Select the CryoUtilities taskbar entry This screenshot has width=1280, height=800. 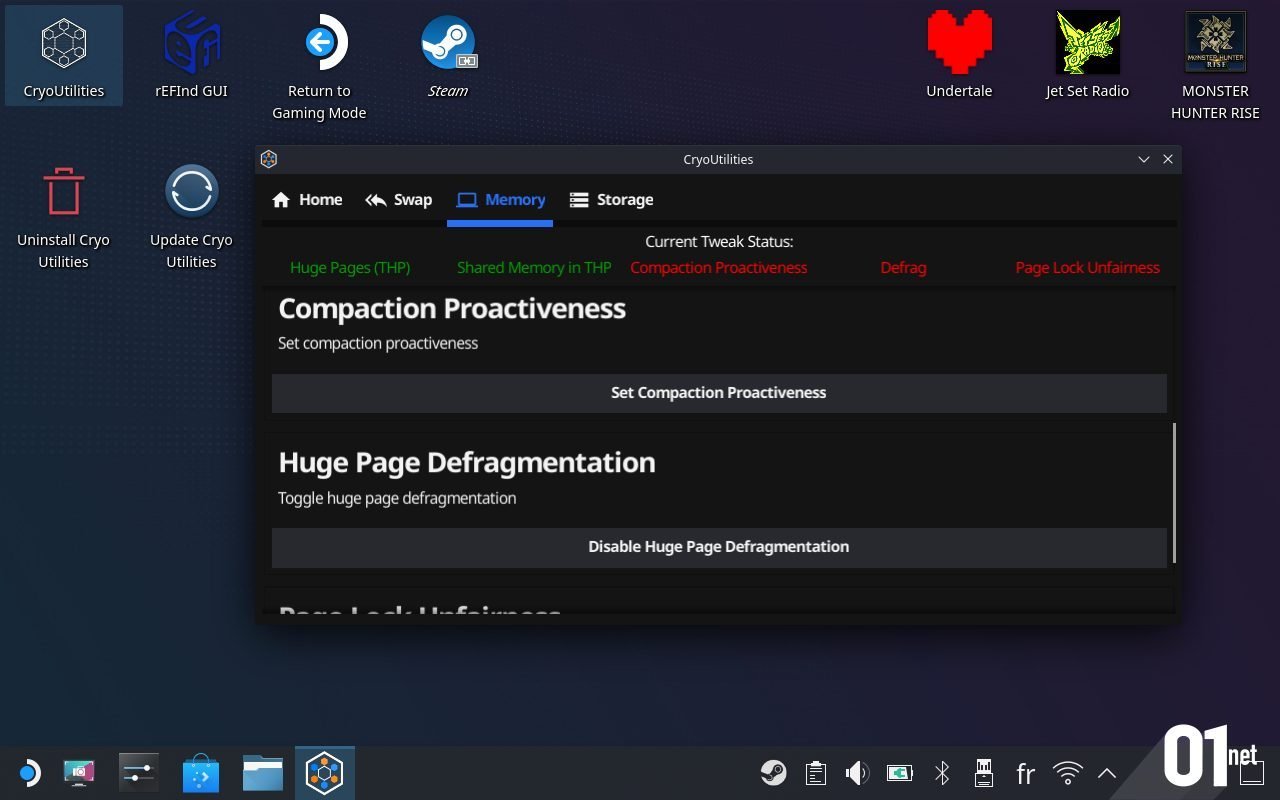325,773
